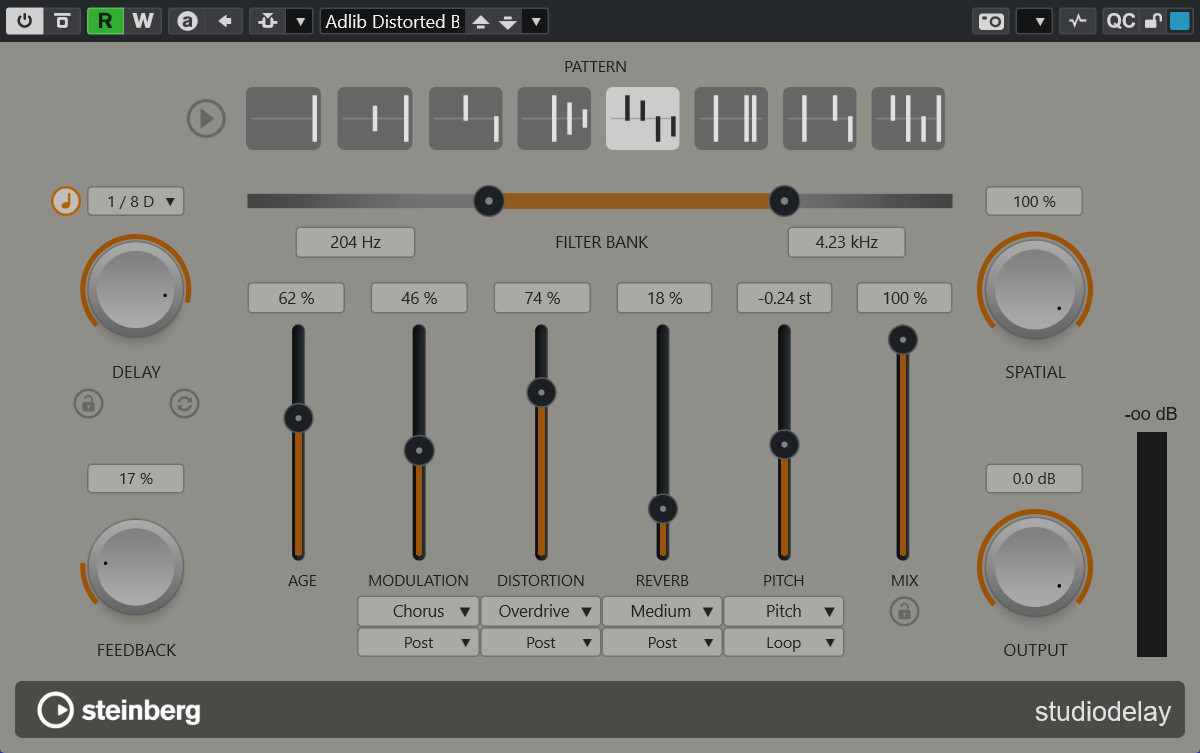Click the 62 % age value field

click(296, 298)
